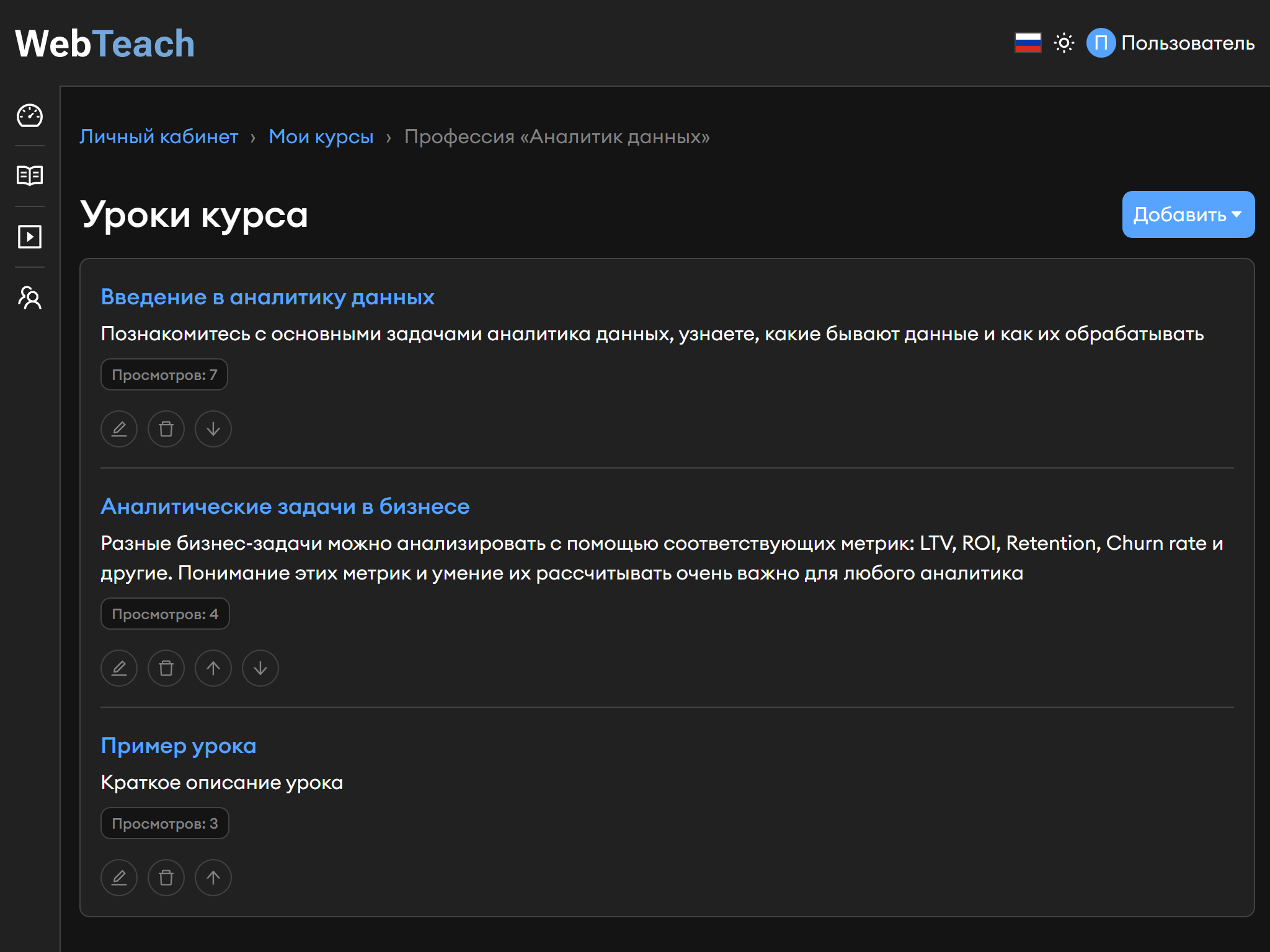Navigate to "Мои курсы" breadcrumb
The image size is (1270, 952).
click(321, 136)
